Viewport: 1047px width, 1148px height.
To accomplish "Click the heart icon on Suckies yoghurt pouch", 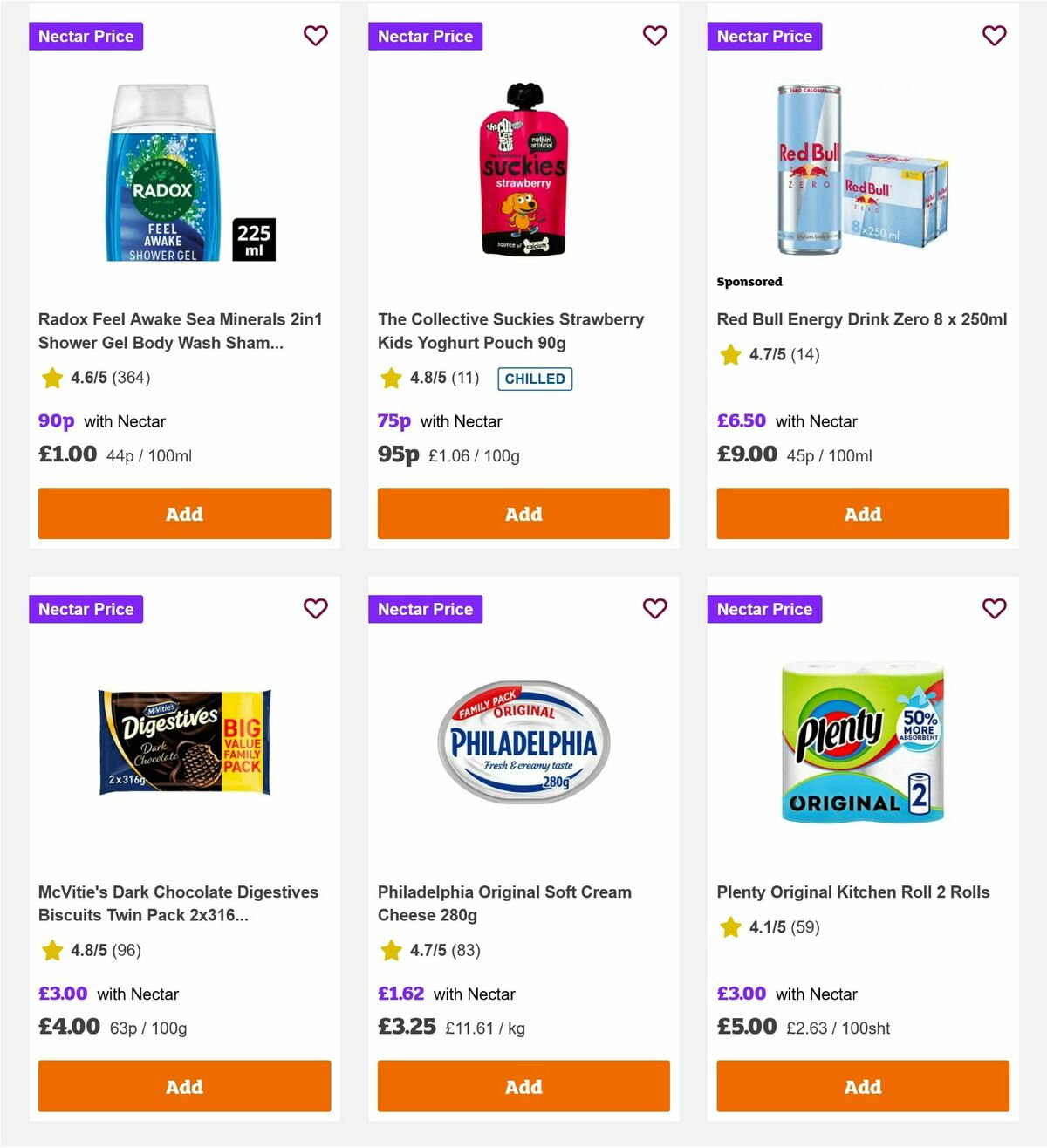I will 654,36.
